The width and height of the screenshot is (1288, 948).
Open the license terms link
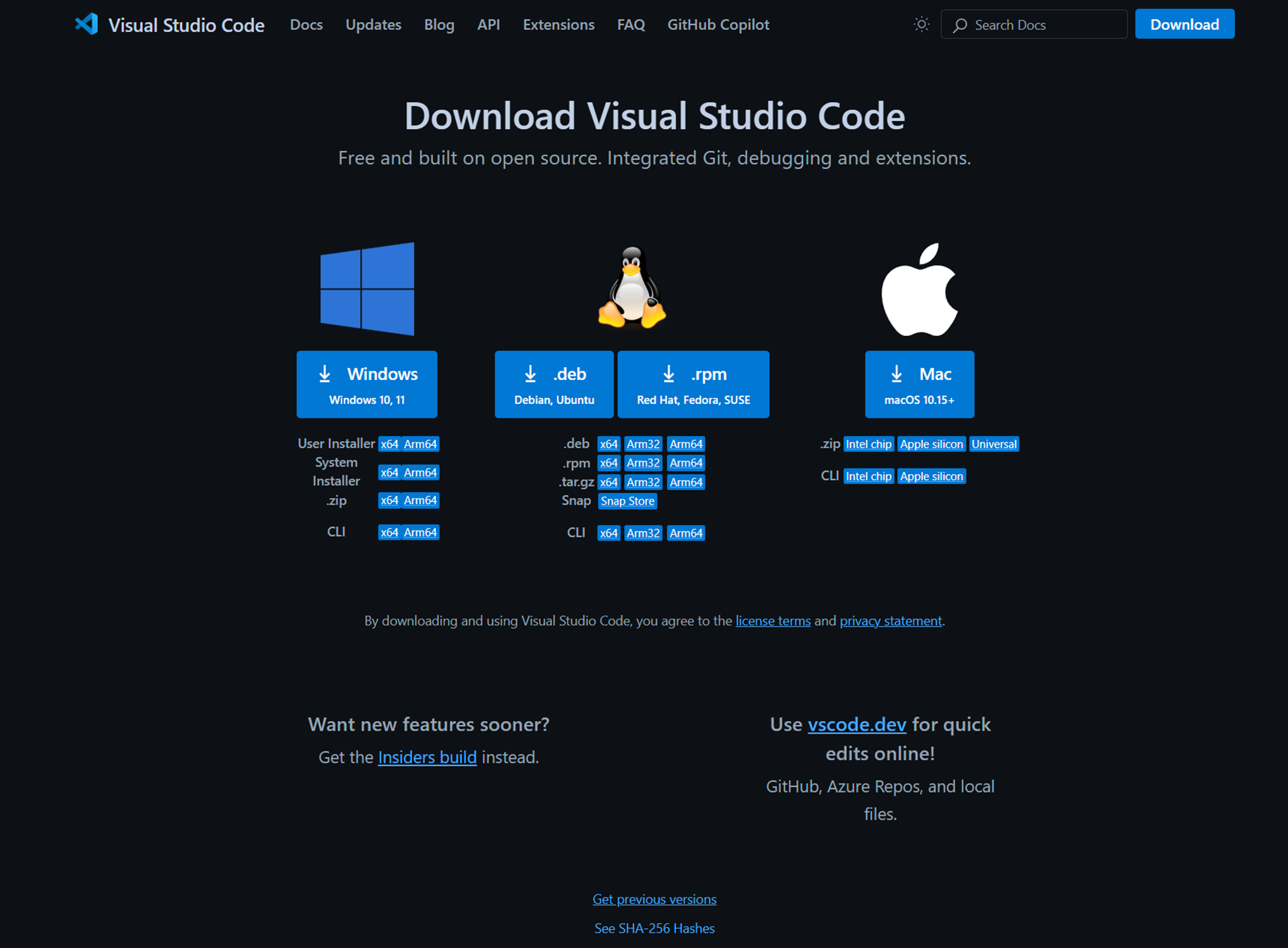pyautogui.click(x=772, y=621)
